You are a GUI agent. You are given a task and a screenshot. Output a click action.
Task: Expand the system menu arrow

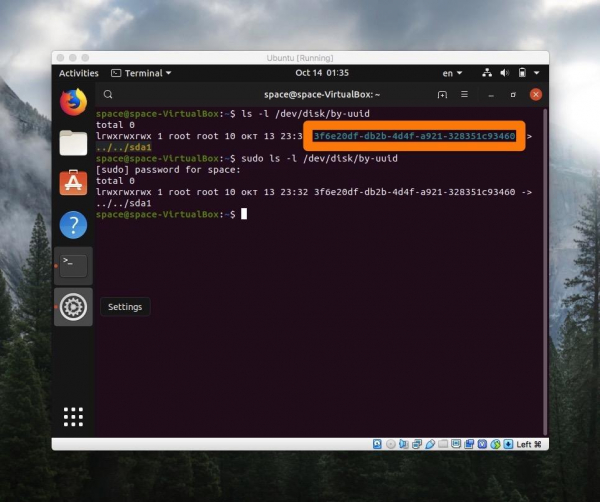coord(536,73)
